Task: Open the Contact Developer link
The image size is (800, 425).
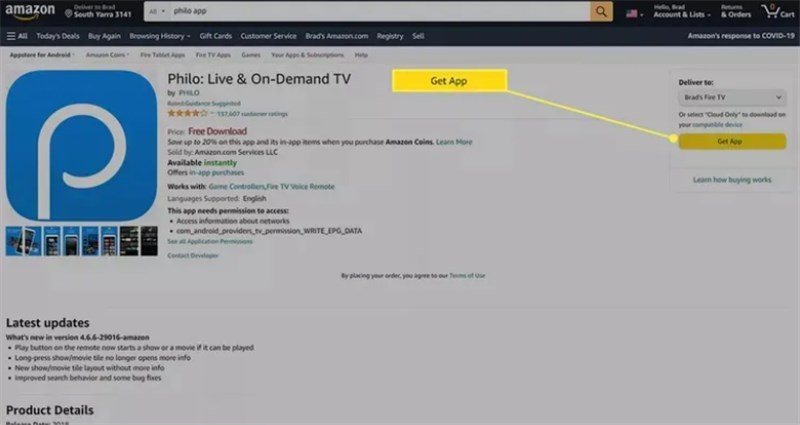Action: pyautogui.click(x=193, y=256)
